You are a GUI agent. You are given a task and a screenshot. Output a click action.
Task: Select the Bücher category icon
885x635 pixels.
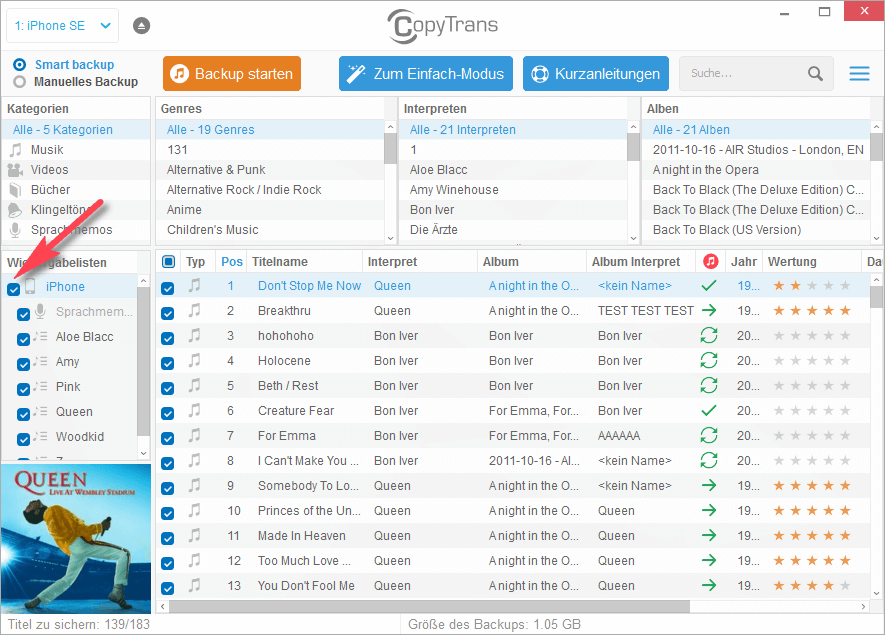pyautogui.click(x=15, y=190)
